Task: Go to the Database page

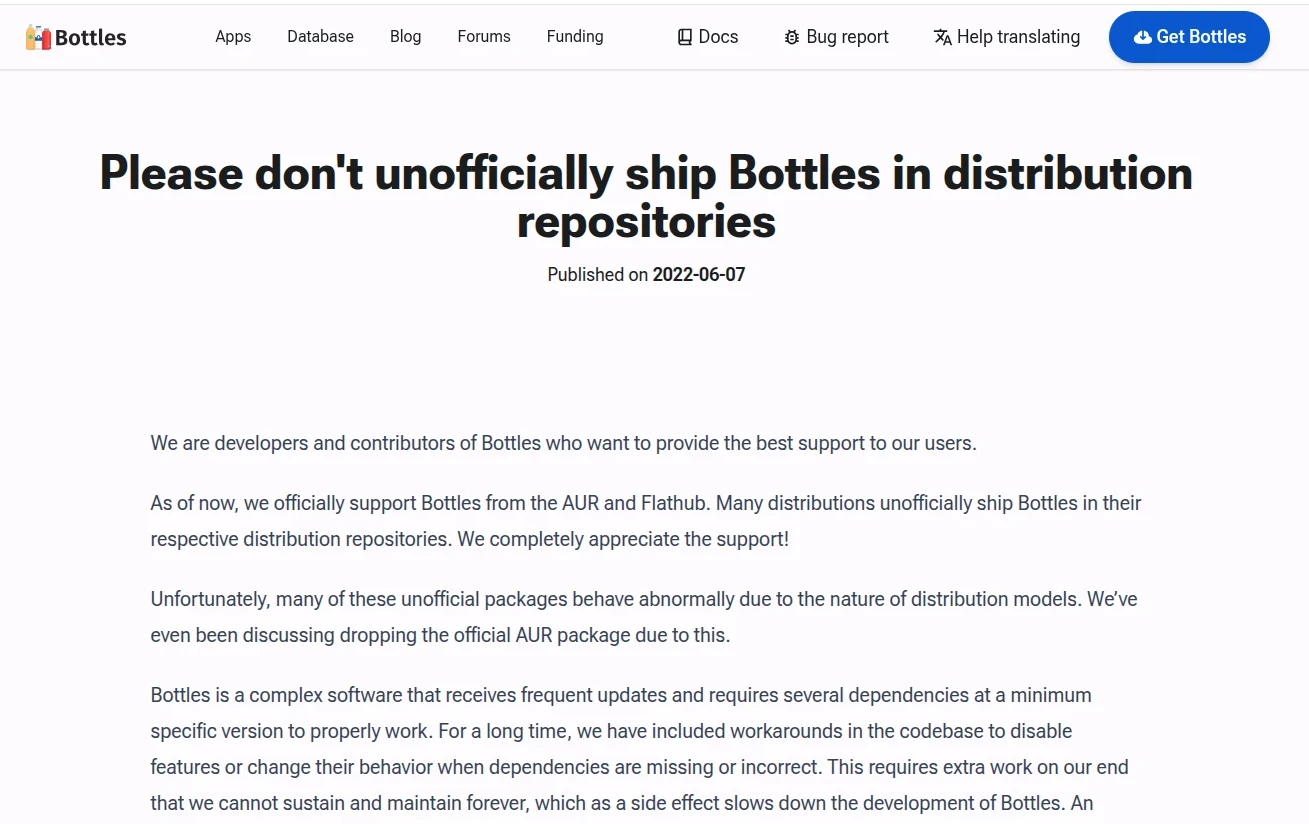Action: [x=320, y=37]
